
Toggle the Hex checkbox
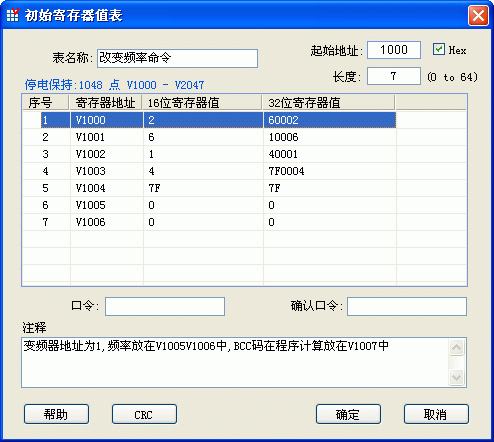click(438, 49)
